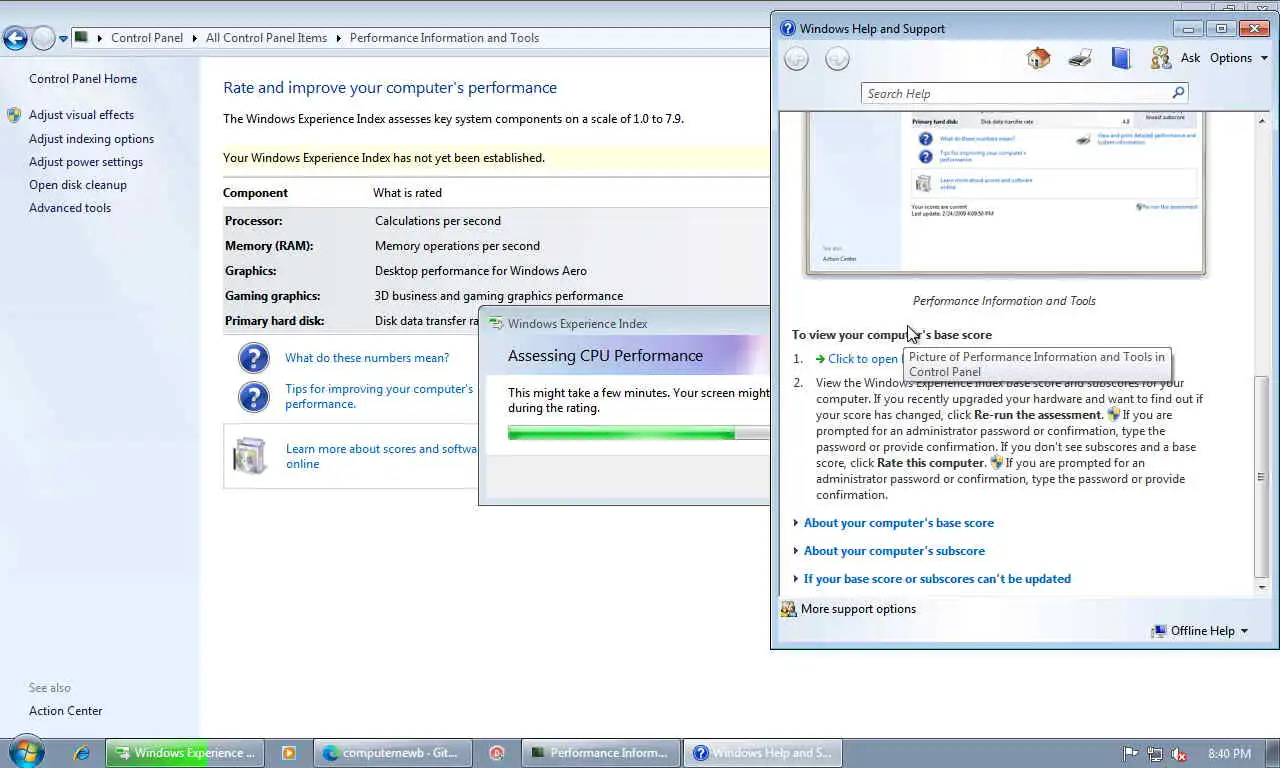1280x768 pixels.
Task: Open 'Open disk cleanup' link
Action: click(77, 185)
